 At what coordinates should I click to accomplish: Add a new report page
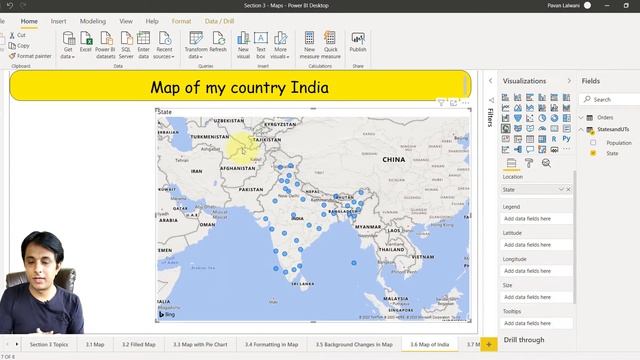pos(489,344)
